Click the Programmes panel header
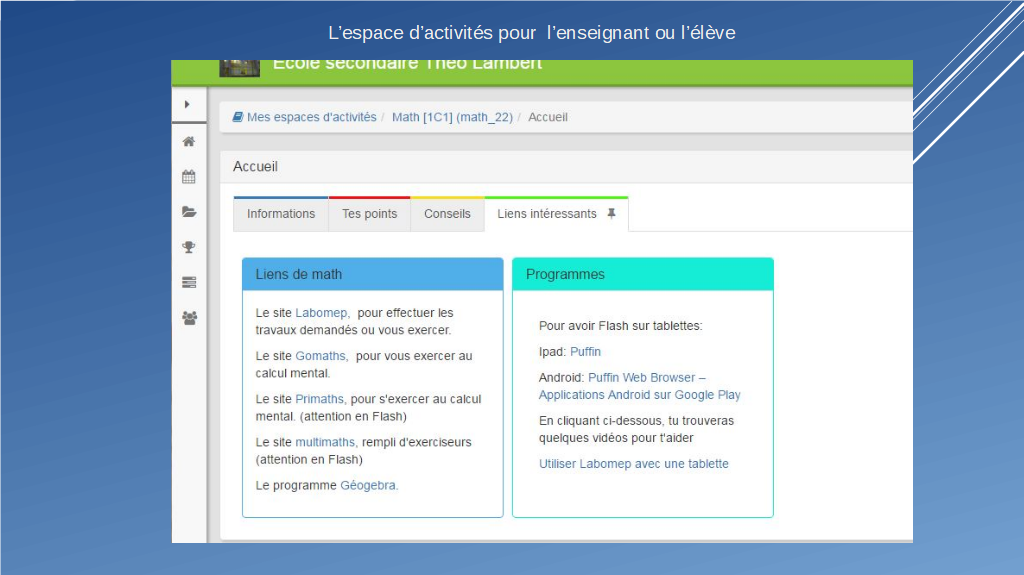This screenshot has width=1024, height=575. [643, 274]
